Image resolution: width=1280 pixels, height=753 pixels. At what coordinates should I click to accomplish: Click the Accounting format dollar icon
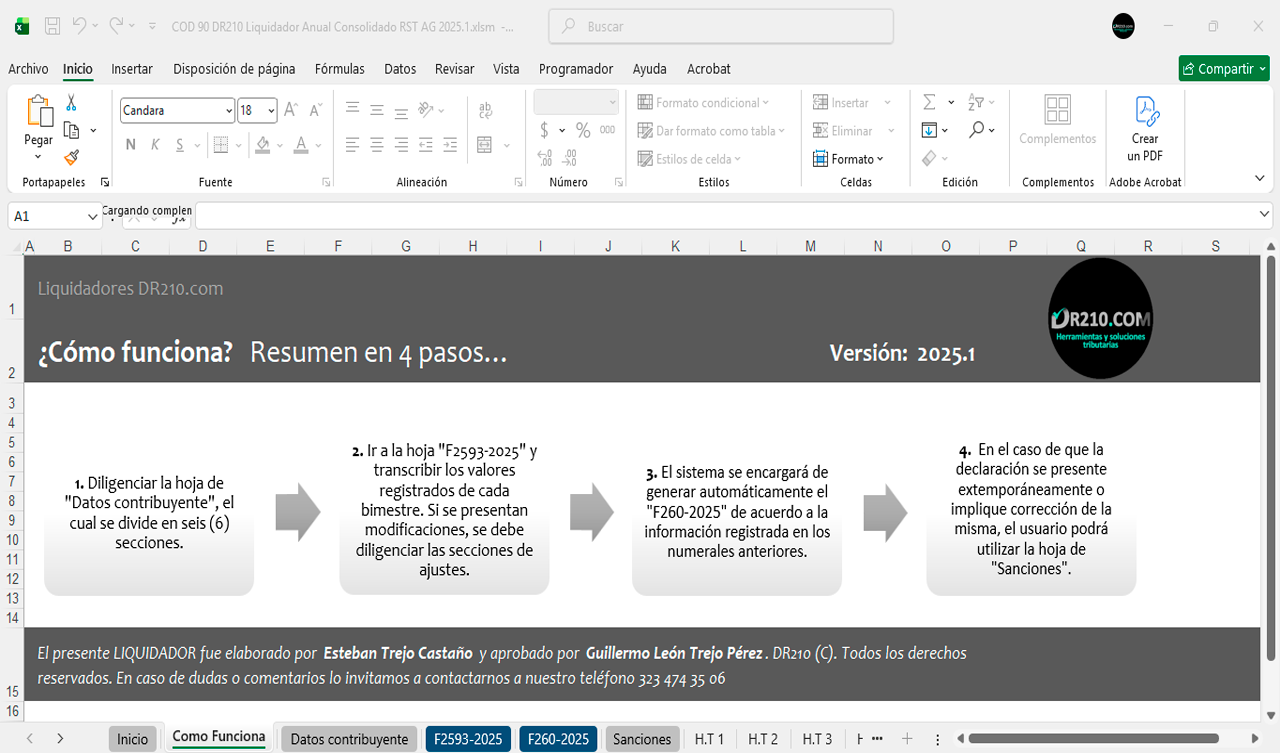click(x=544, y=130)
